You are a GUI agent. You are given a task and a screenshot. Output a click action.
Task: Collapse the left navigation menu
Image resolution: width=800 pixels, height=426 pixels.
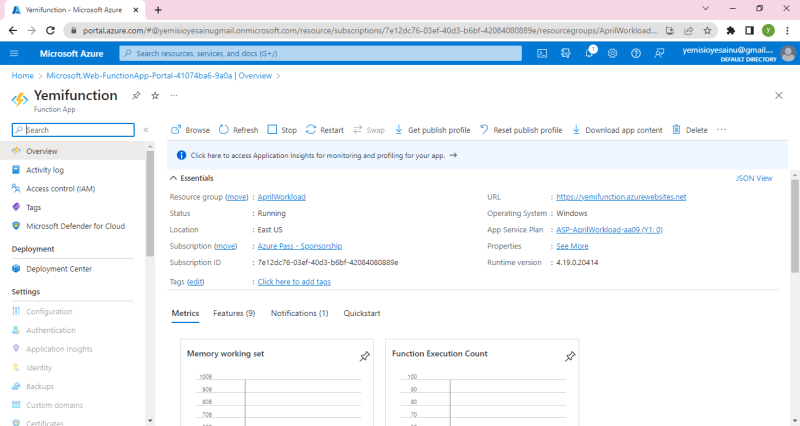(x=146, y=130)
